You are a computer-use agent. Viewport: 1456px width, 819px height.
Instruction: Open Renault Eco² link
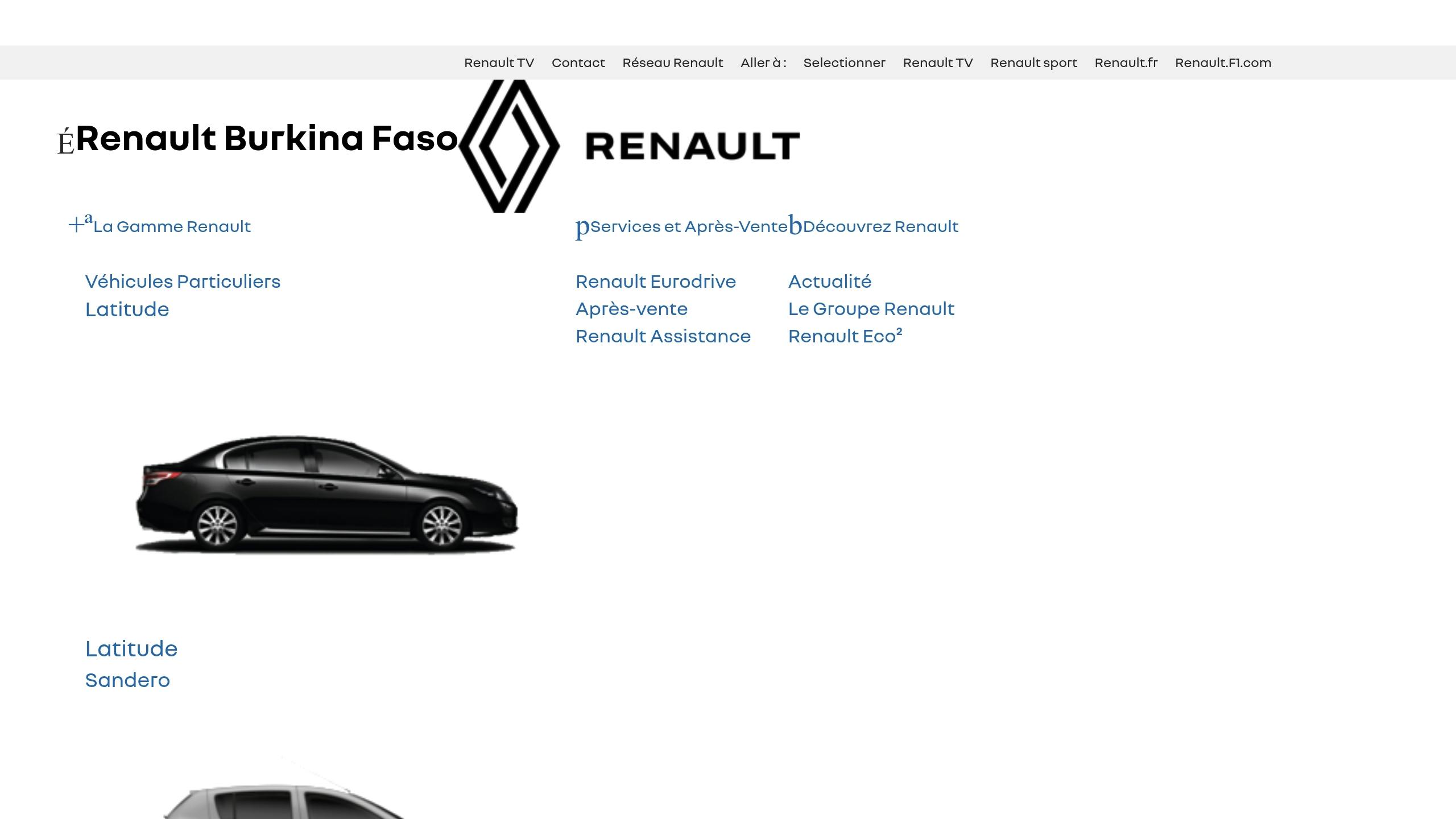[x=845, y=336]
